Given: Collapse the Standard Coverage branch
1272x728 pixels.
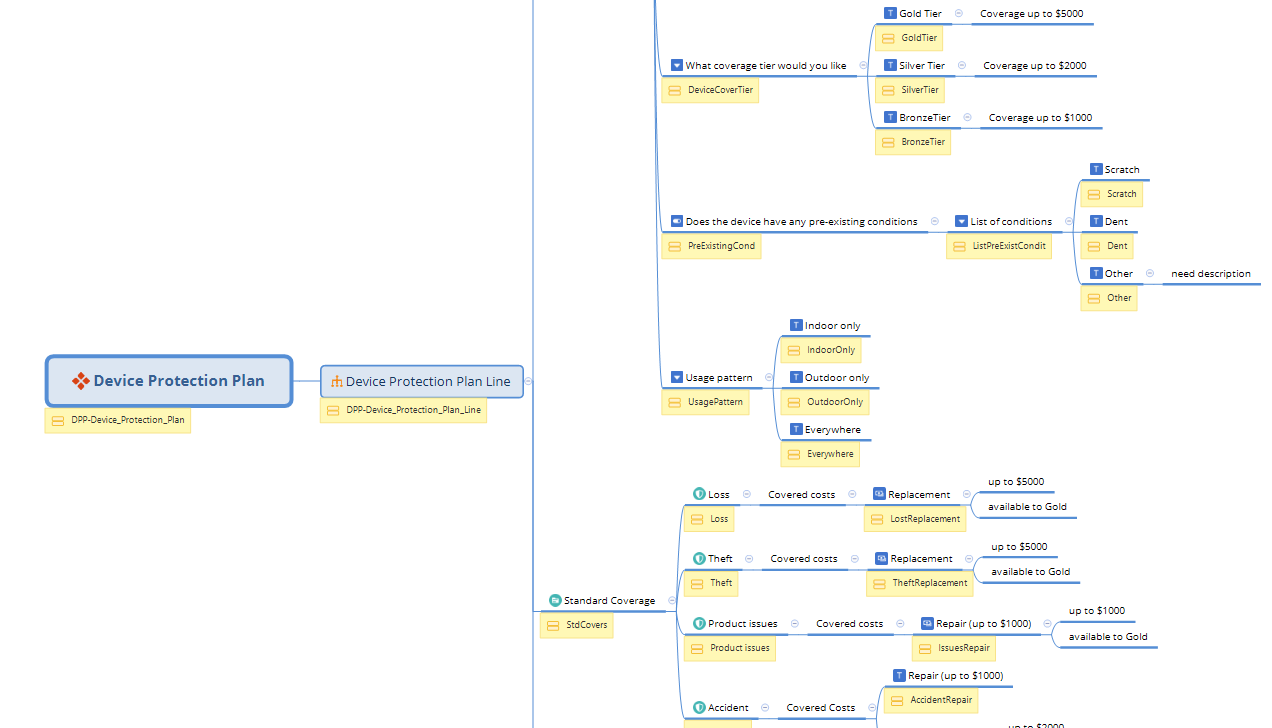Looking at the screenshot, I should coord(672,601).
